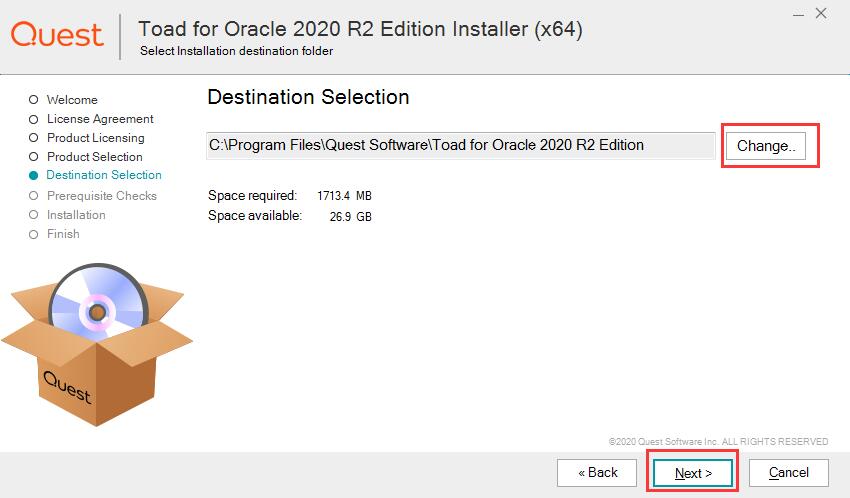
Task: Go back with the « Back button
Action: point(597,472)
